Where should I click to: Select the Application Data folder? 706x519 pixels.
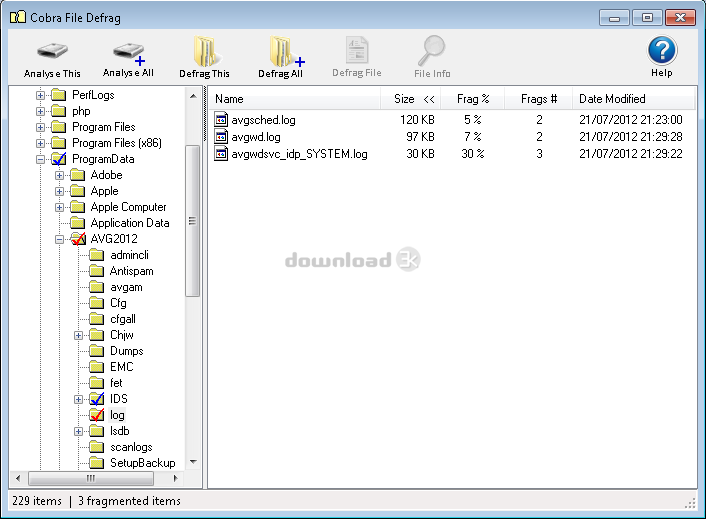coord(130,223)
